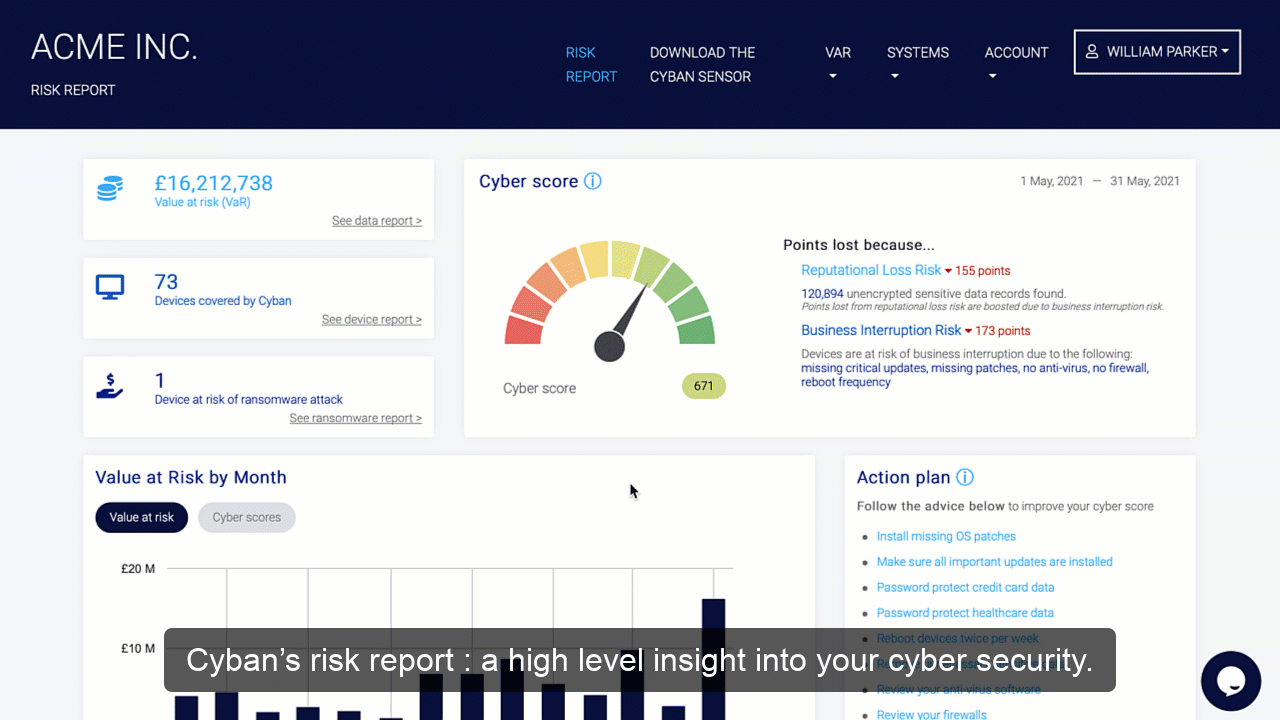Click Password protect healthcare data link
The width and height of the screenshot is (1280, 720).
pyautogui.click(x=965, y=613)
